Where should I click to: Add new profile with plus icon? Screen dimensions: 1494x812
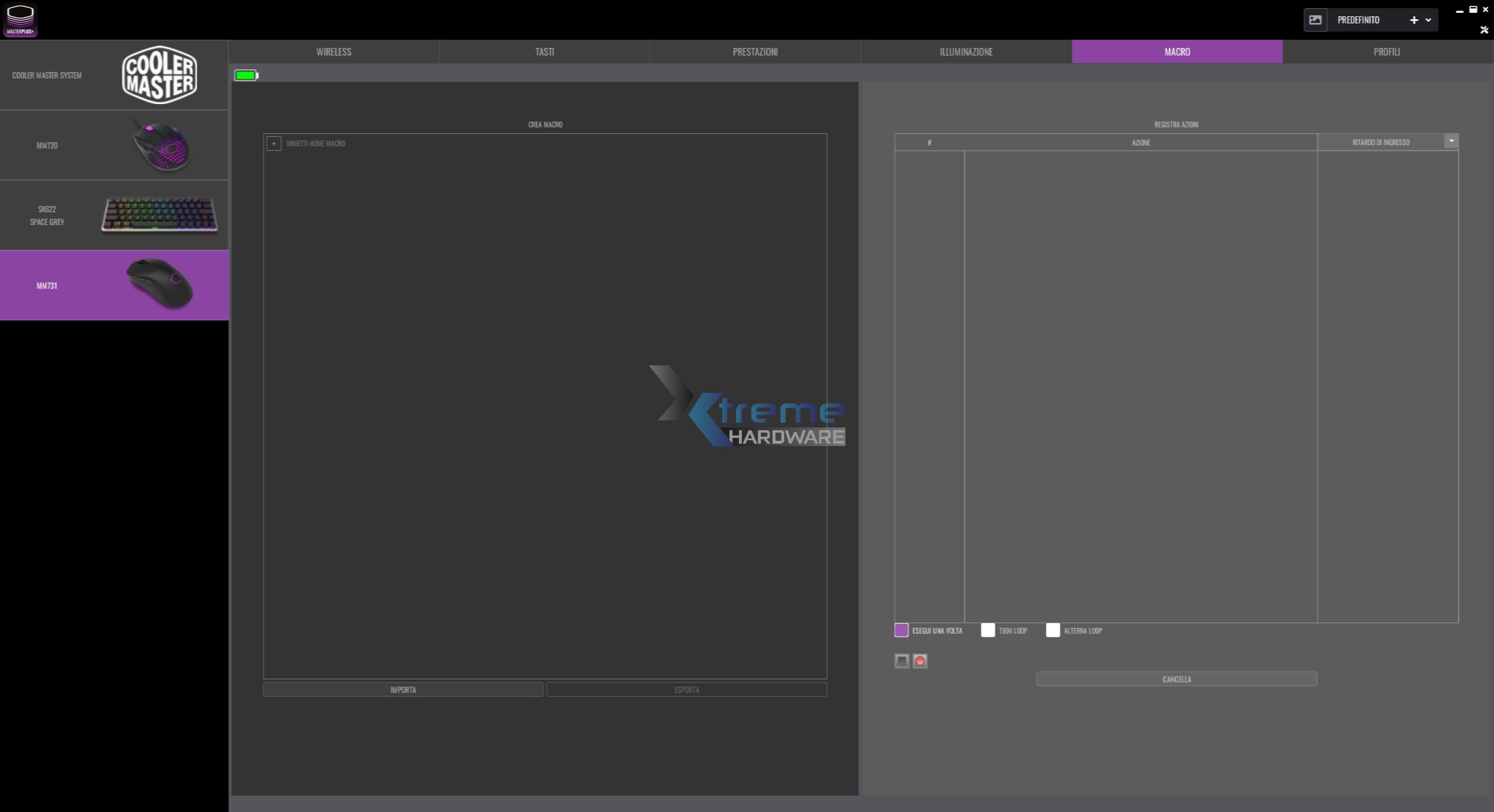(x=1413, y=20)
